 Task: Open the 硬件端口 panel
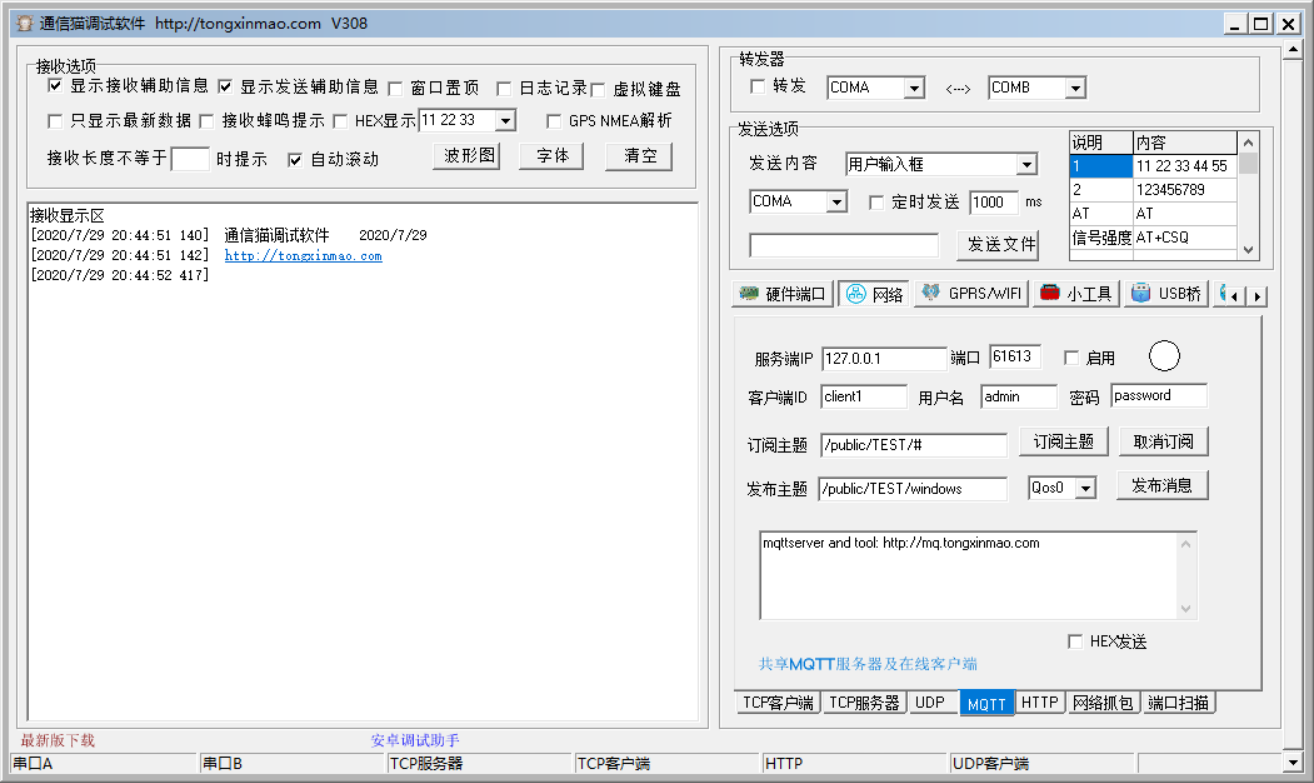pos(783,292)
